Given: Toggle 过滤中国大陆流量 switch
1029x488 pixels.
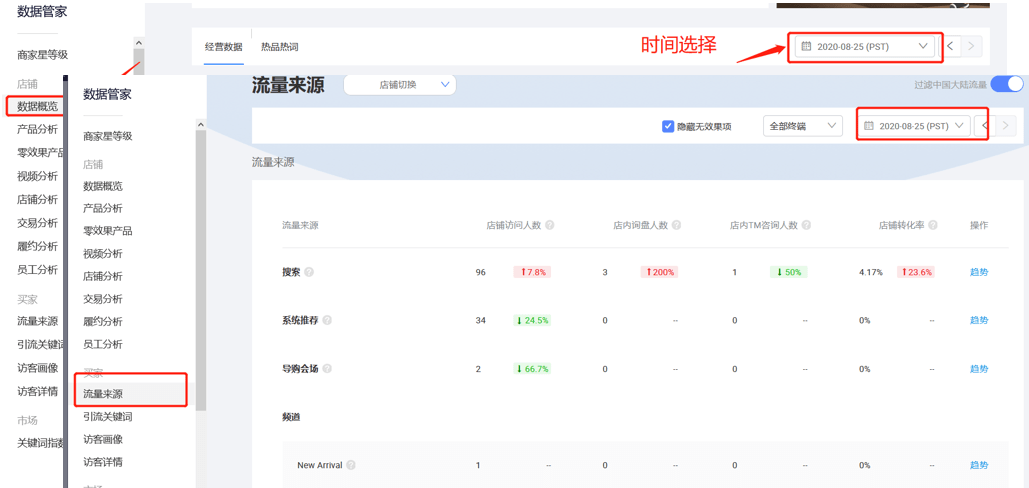Looking at the screenshot, I should pyautogui.click(x=1007, y=85).
